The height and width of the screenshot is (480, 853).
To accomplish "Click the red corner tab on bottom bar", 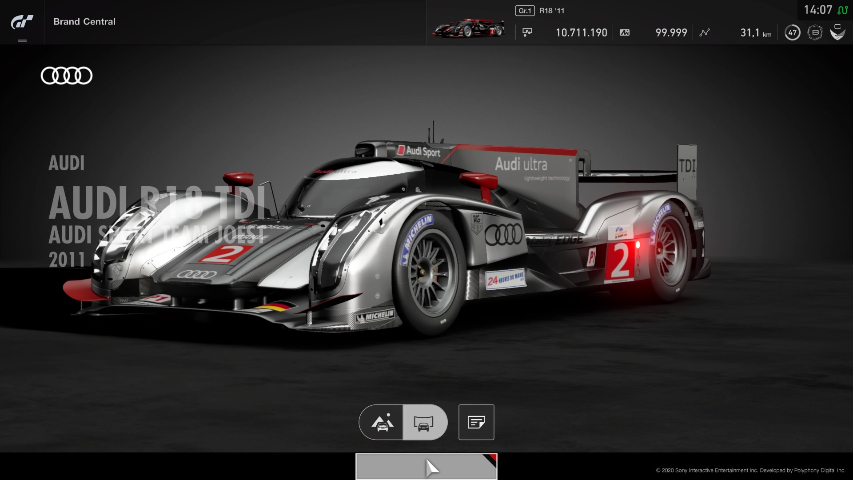I will point(491,460).
